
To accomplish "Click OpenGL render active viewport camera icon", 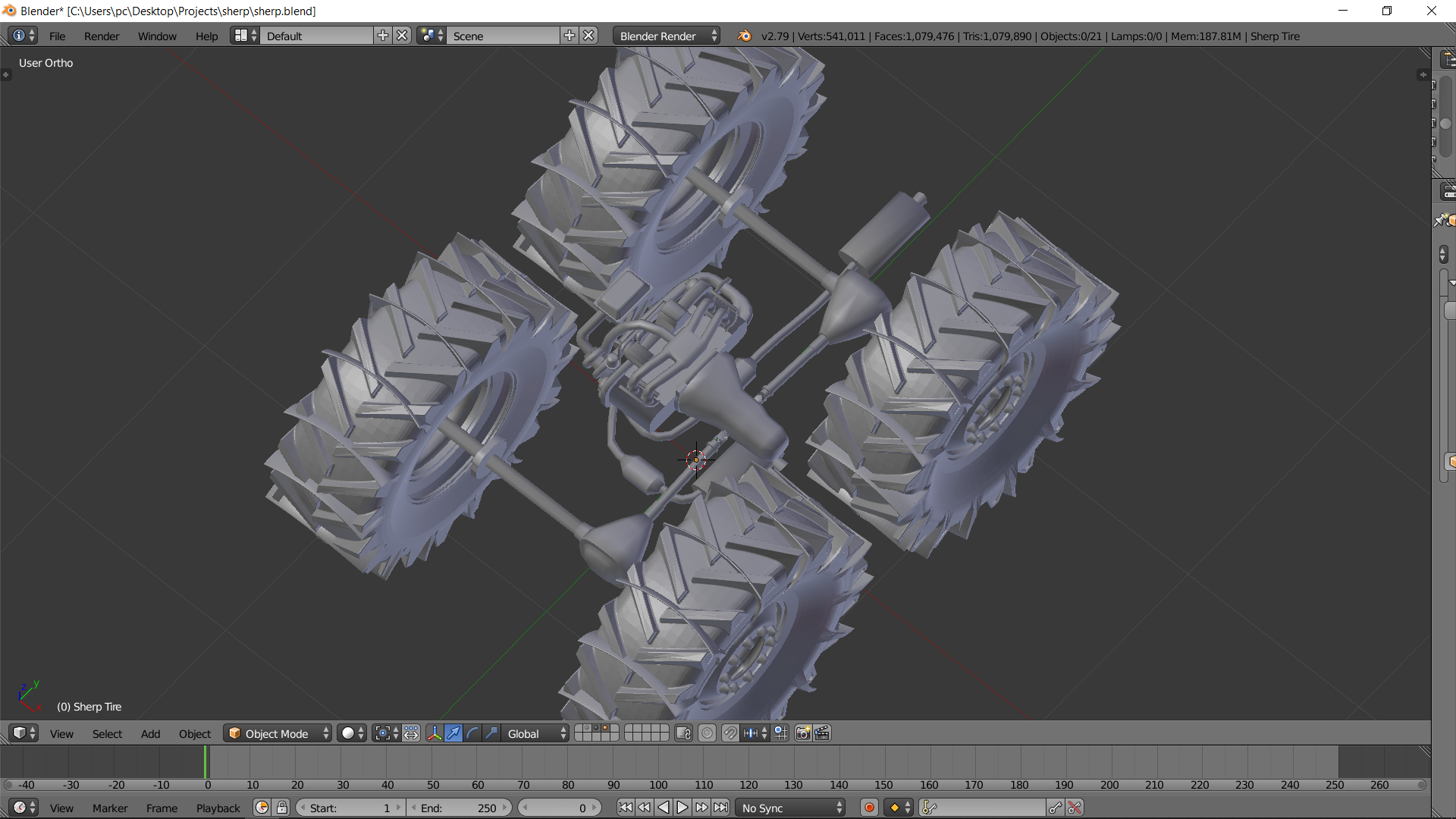I will [802, 733].
